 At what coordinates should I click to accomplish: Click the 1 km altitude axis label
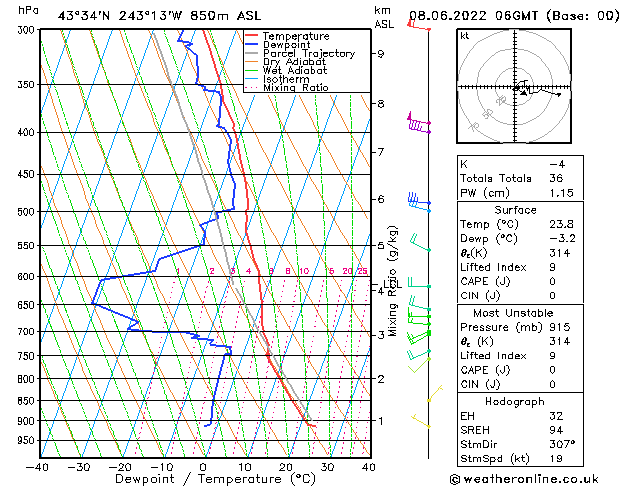[x=381, y=421]
